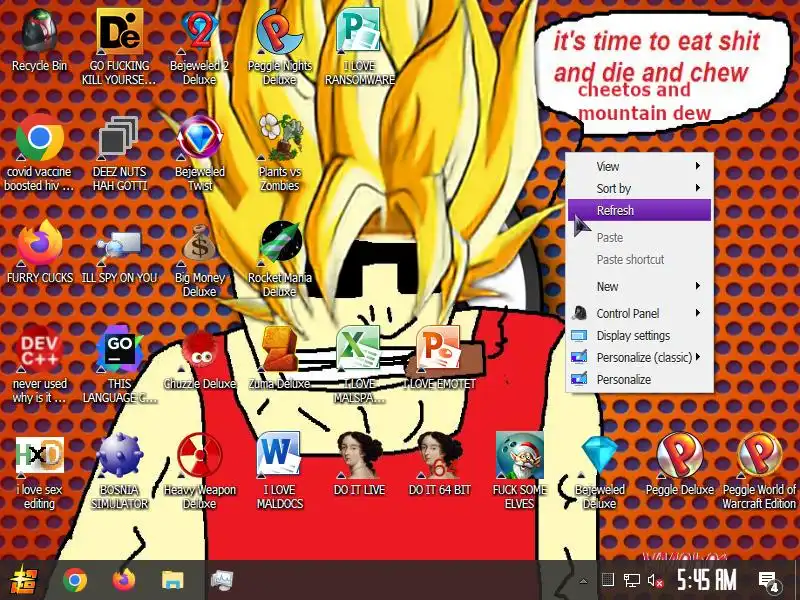
Task: Open the Start menu button
Action: coord(24,580)
